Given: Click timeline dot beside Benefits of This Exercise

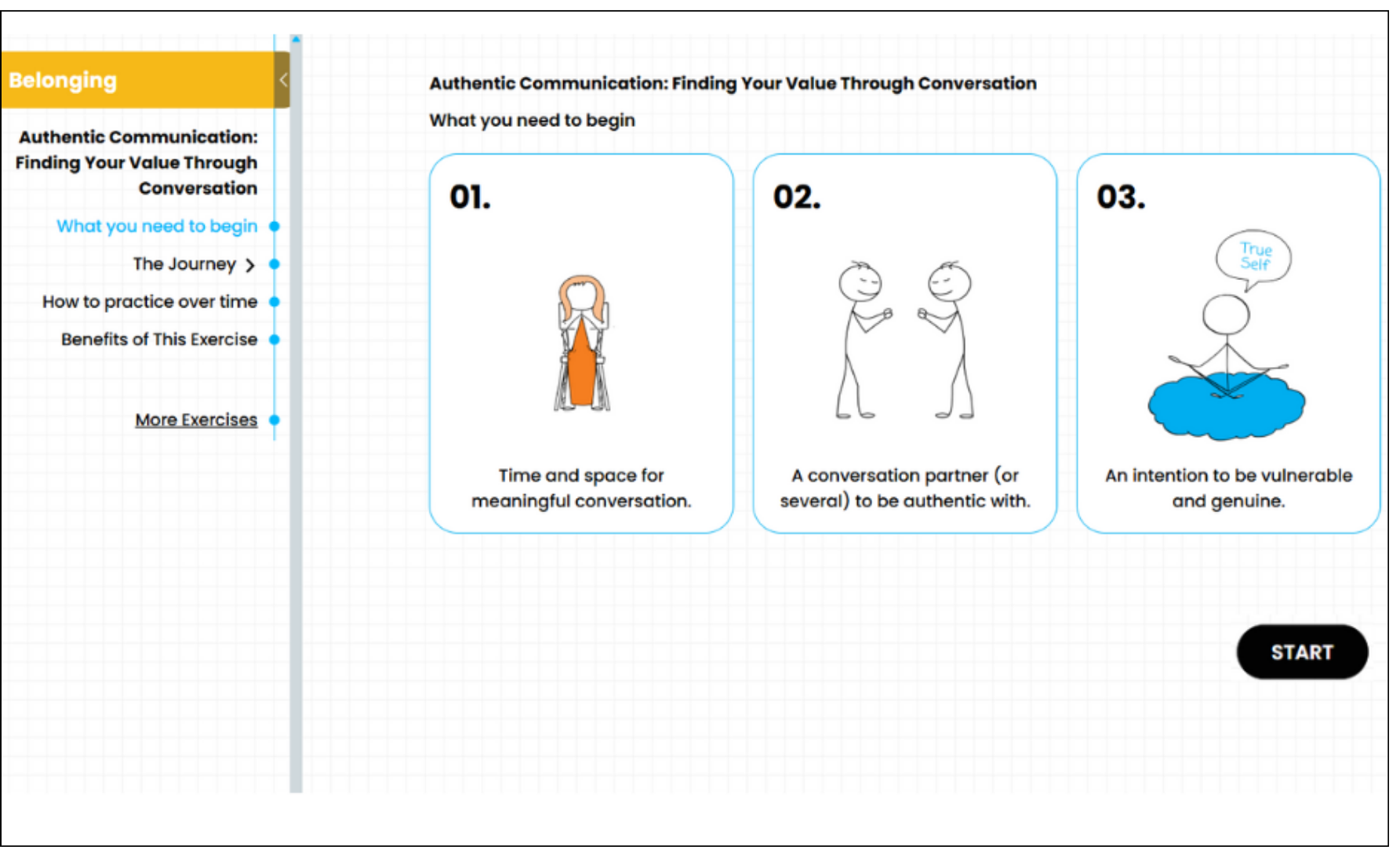Looking at the screenshot, I should [275, 340].
